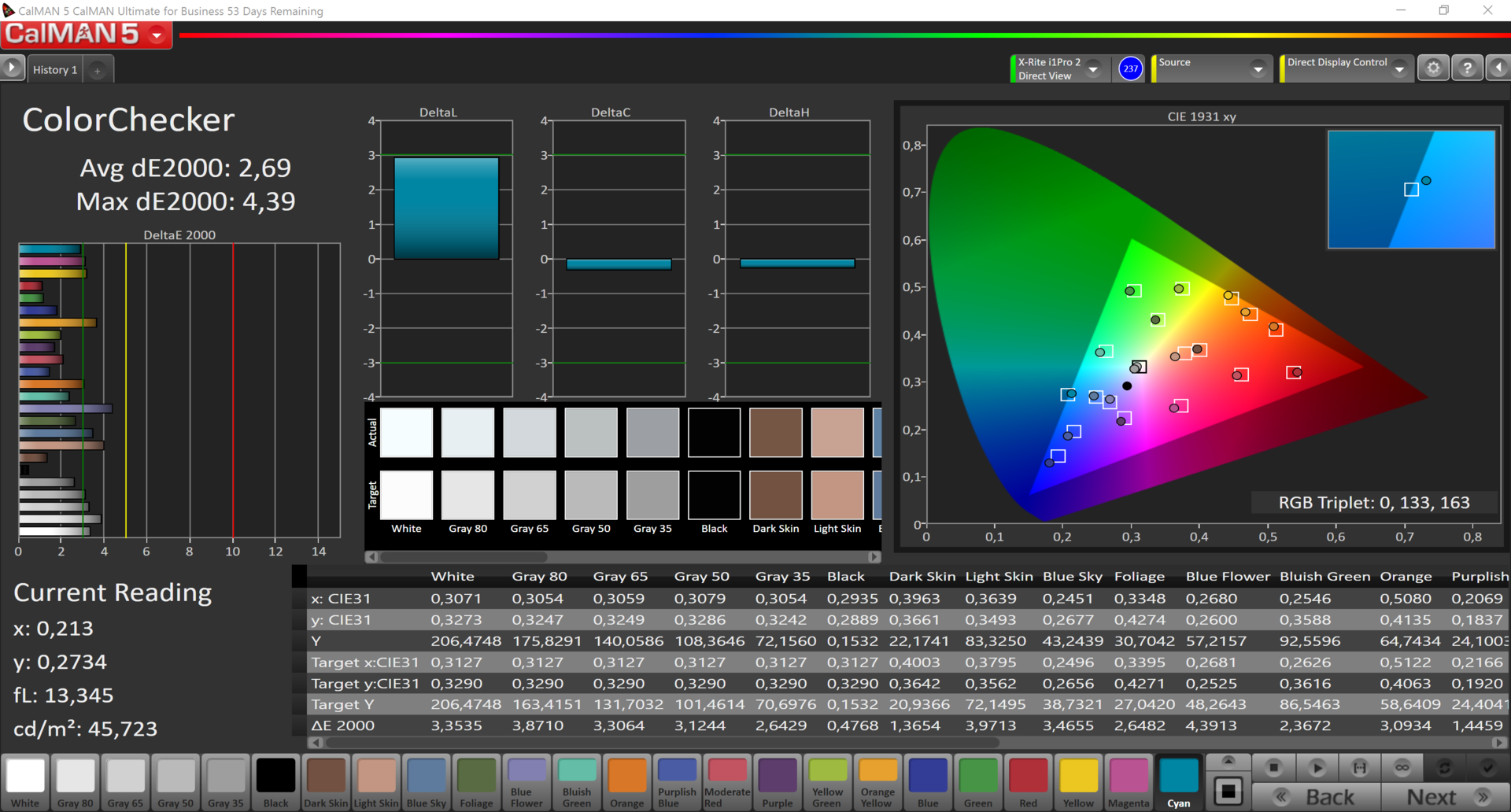Click the read series bracket icon

pos(1359,767)
